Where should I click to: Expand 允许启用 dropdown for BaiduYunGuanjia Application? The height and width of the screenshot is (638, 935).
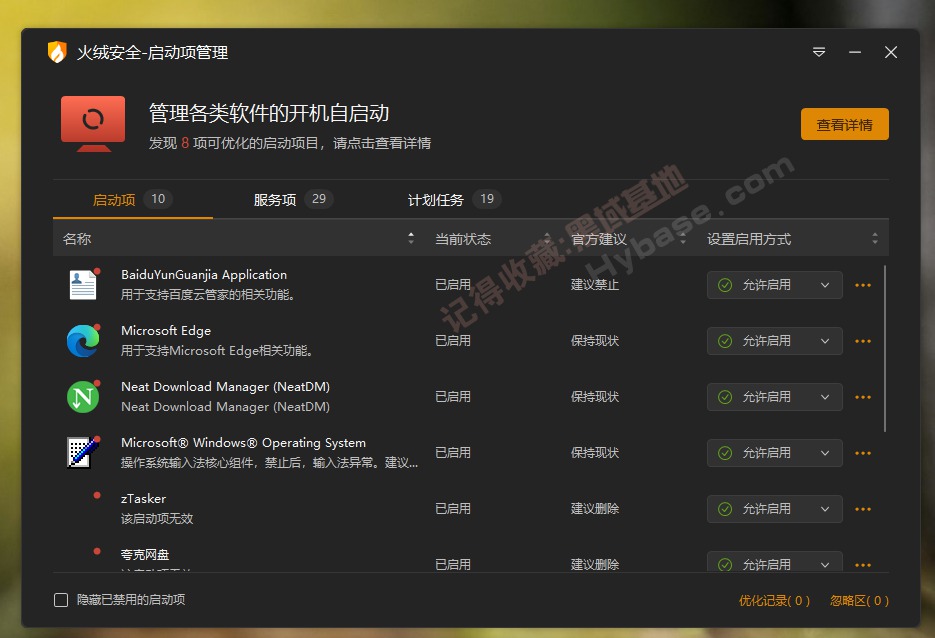pos(775,285)
